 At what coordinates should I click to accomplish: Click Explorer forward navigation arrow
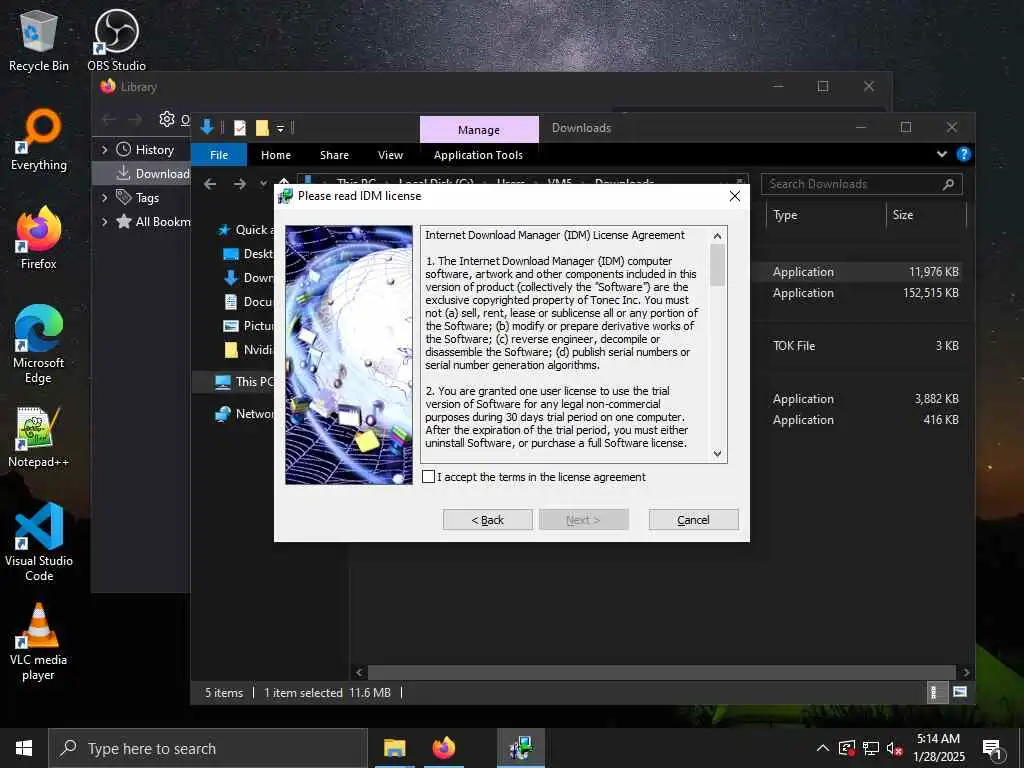click(x=240, y=184)
